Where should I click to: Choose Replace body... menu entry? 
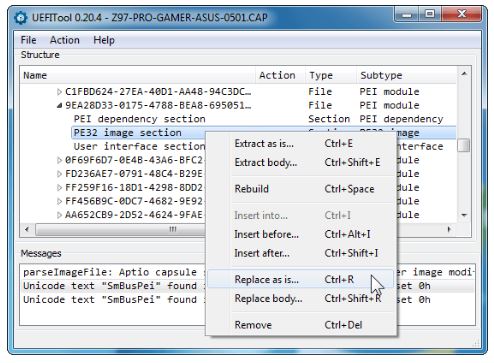pyautogui.click(x=302, y=298)
